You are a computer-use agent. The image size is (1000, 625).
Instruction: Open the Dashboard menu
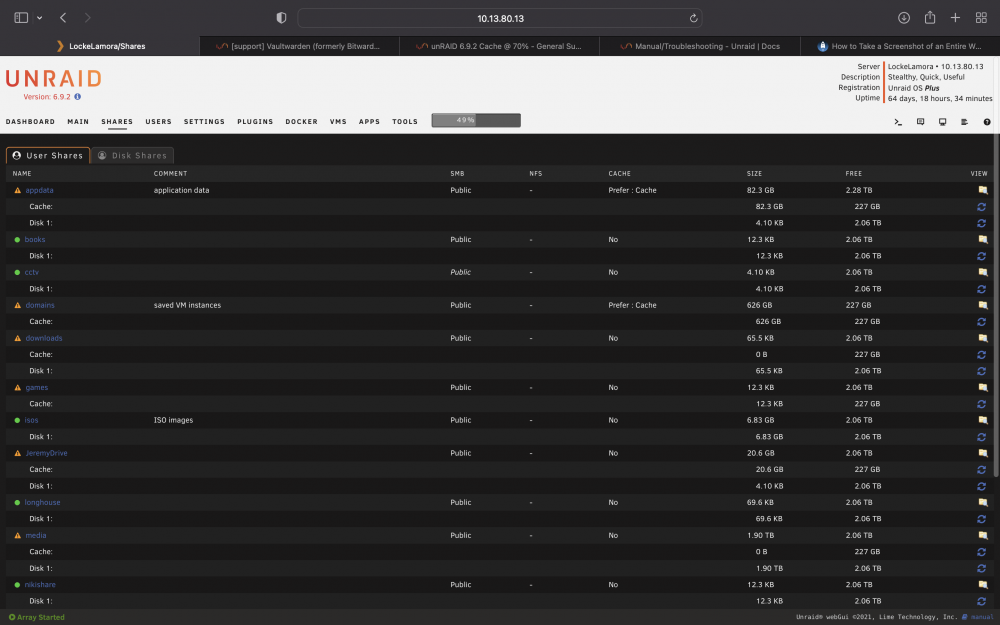click(x=30, y=121)
